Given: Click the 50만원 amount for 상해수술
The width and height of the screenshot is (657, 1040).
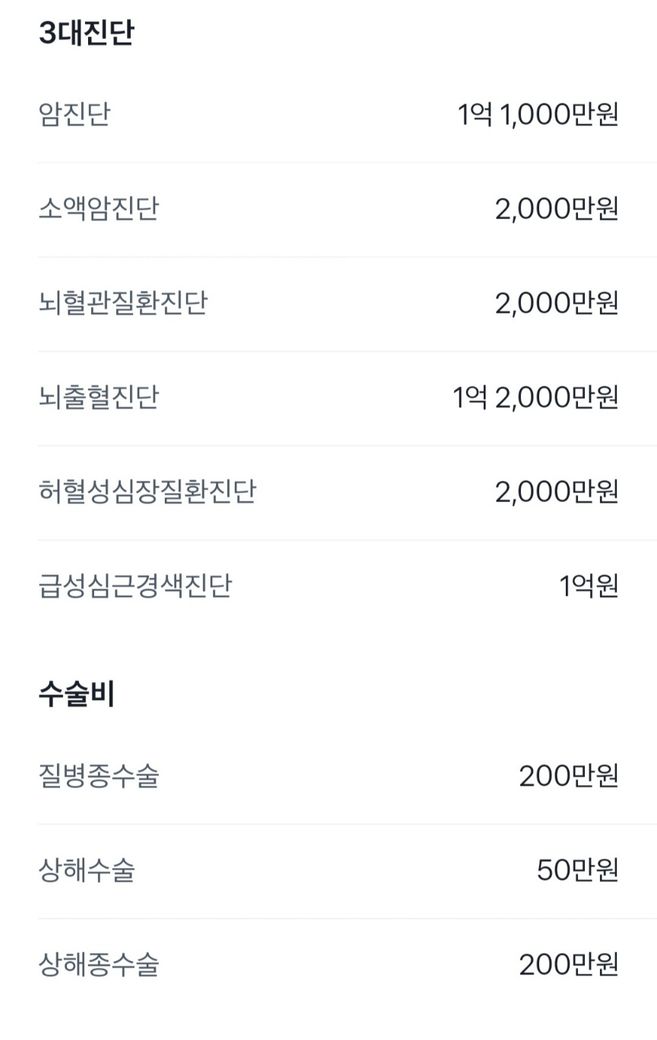Looking at the screenshot, I should click(577, 871).
